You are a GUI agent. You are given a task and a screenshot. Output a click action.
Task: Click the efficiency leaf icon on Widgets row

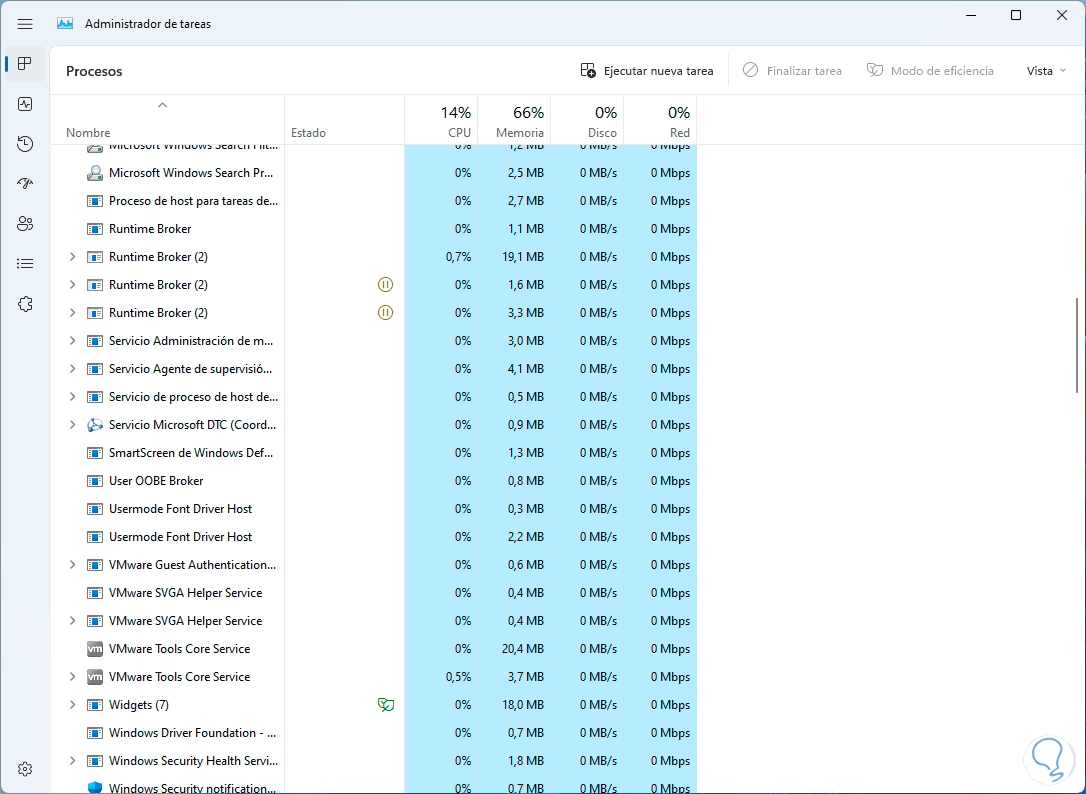pyautogui.click(x=385, y=705)
